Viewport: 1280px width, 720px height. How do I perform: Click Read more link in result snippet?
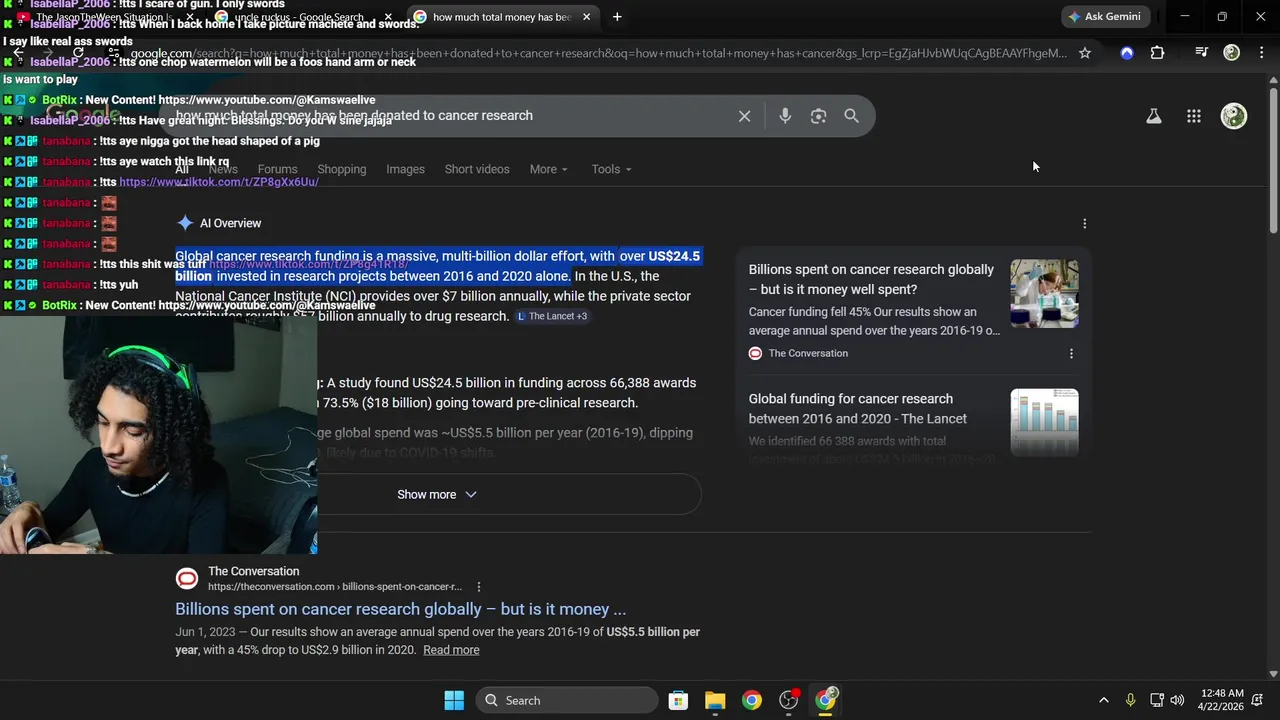point(451,650)
